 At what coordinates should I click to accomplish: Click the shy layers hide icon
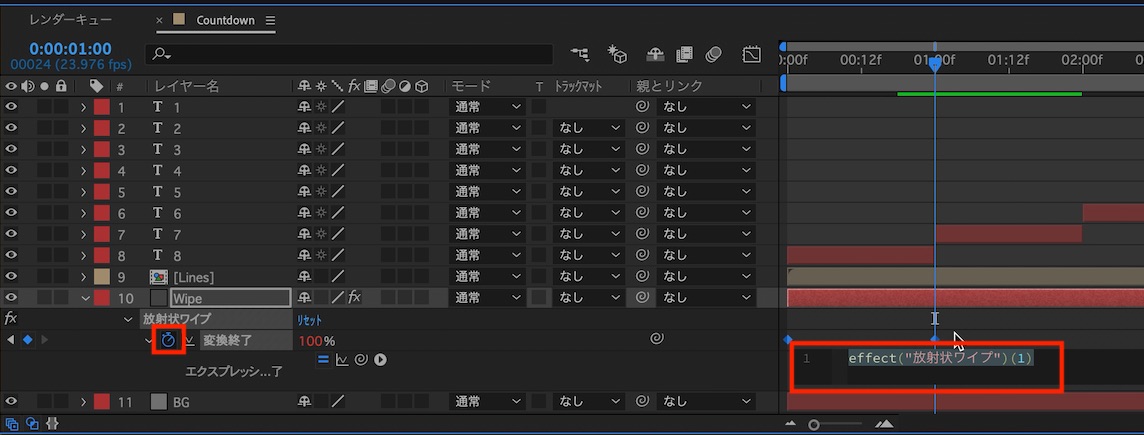655,54
